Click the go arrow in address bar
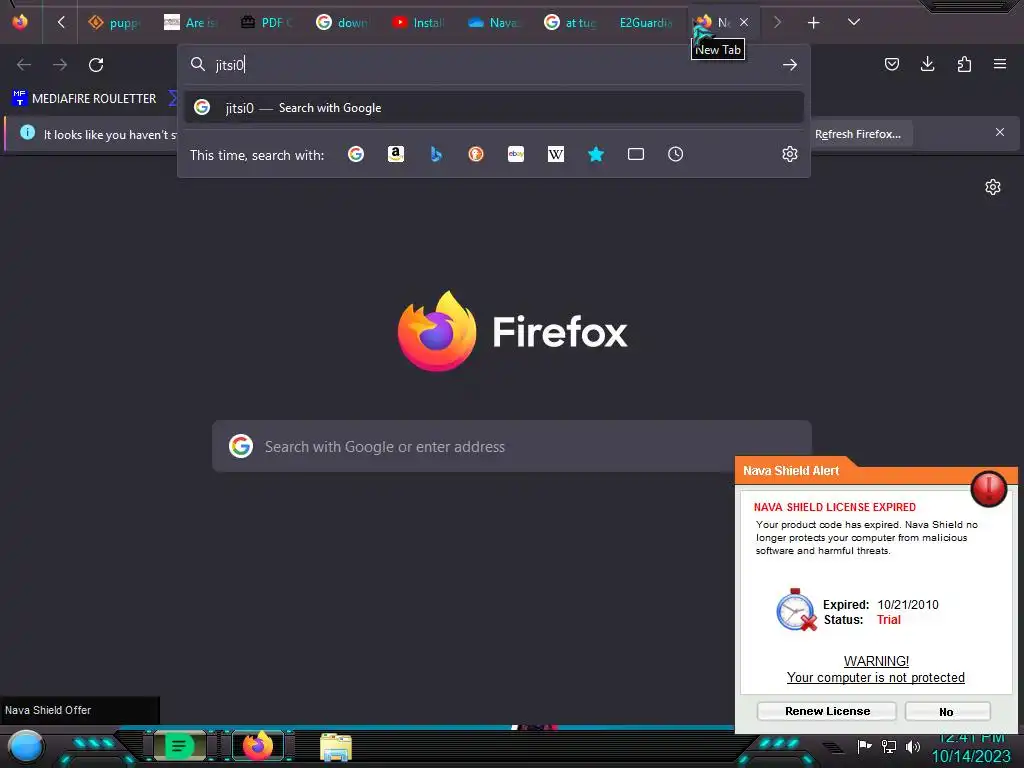Viewport: 1024px width, 768px height. 790,65
